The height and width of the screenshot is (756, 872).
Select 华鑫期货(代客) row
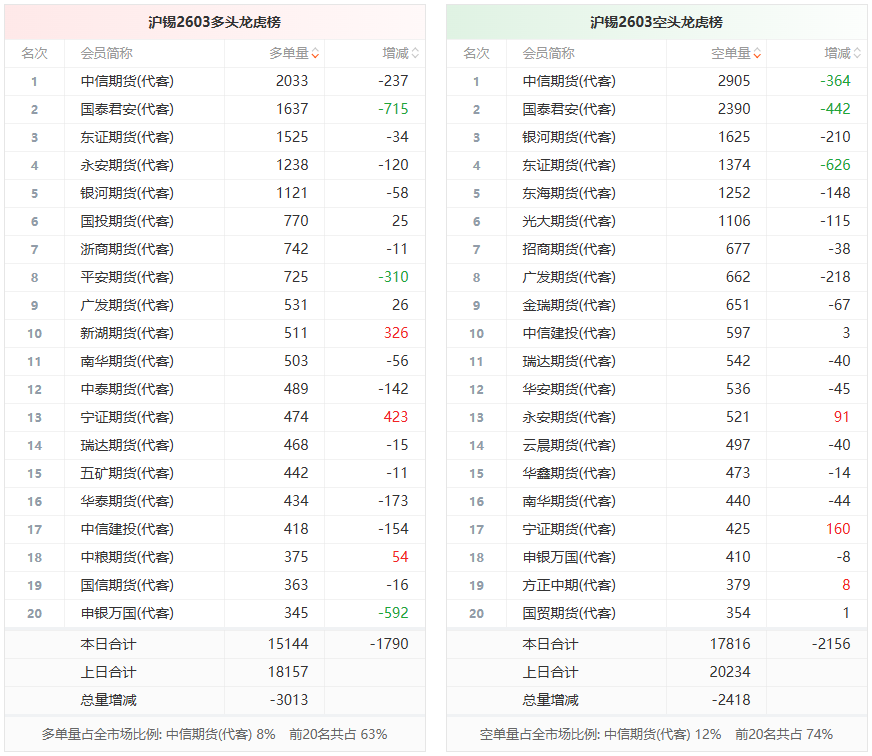click(x=657, y=473)
